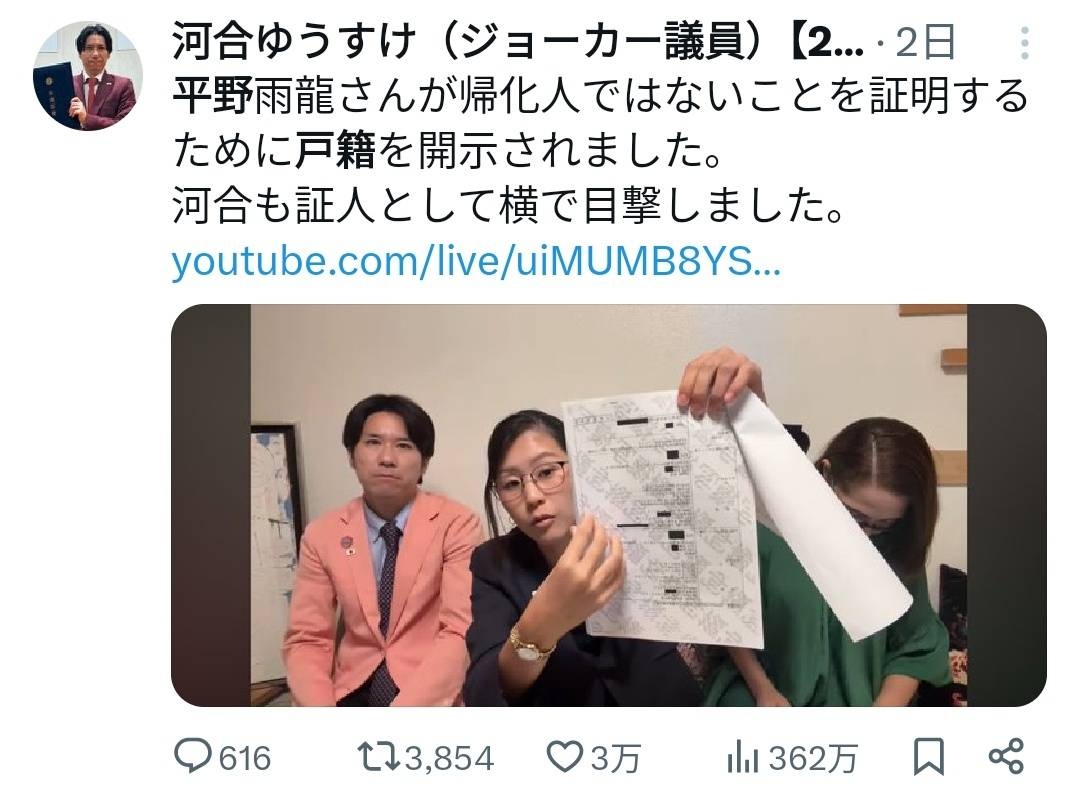Open the attached photo of three people
This screenshot has width=1080, height=806.
click(x=609, y=506)
